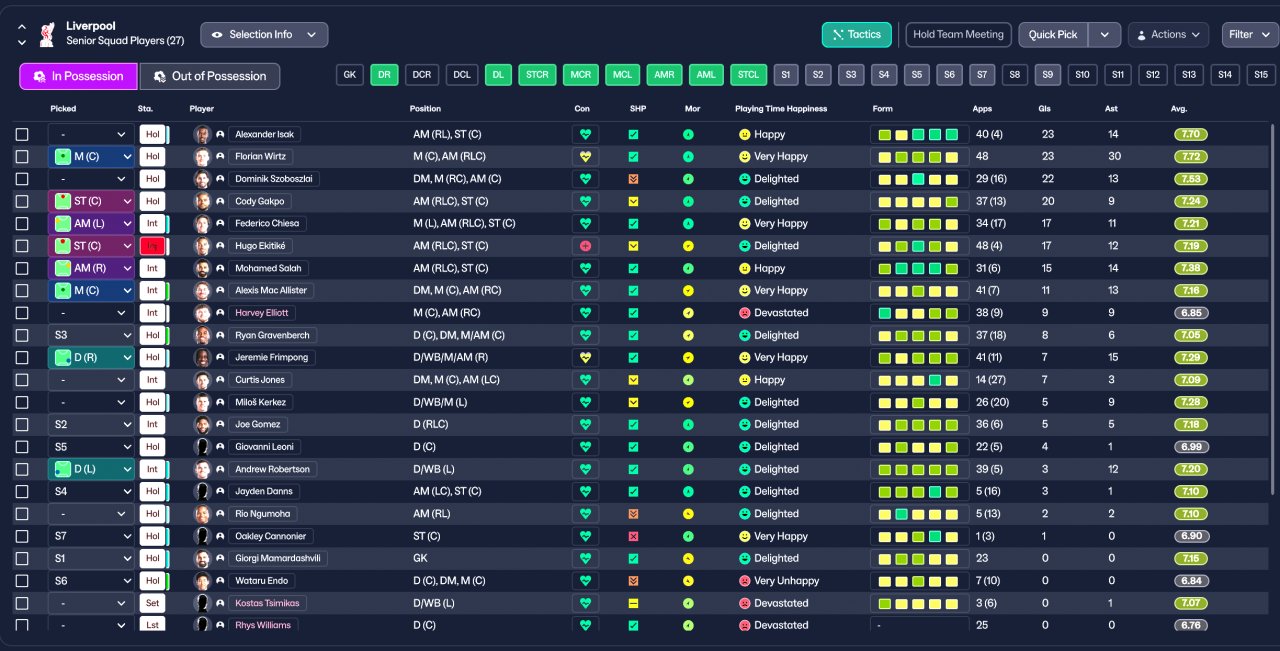The width and height of the screenshot is (1280, 651).
Task: Select the checkbox for Wataru Endo
Action: [22, 581]
